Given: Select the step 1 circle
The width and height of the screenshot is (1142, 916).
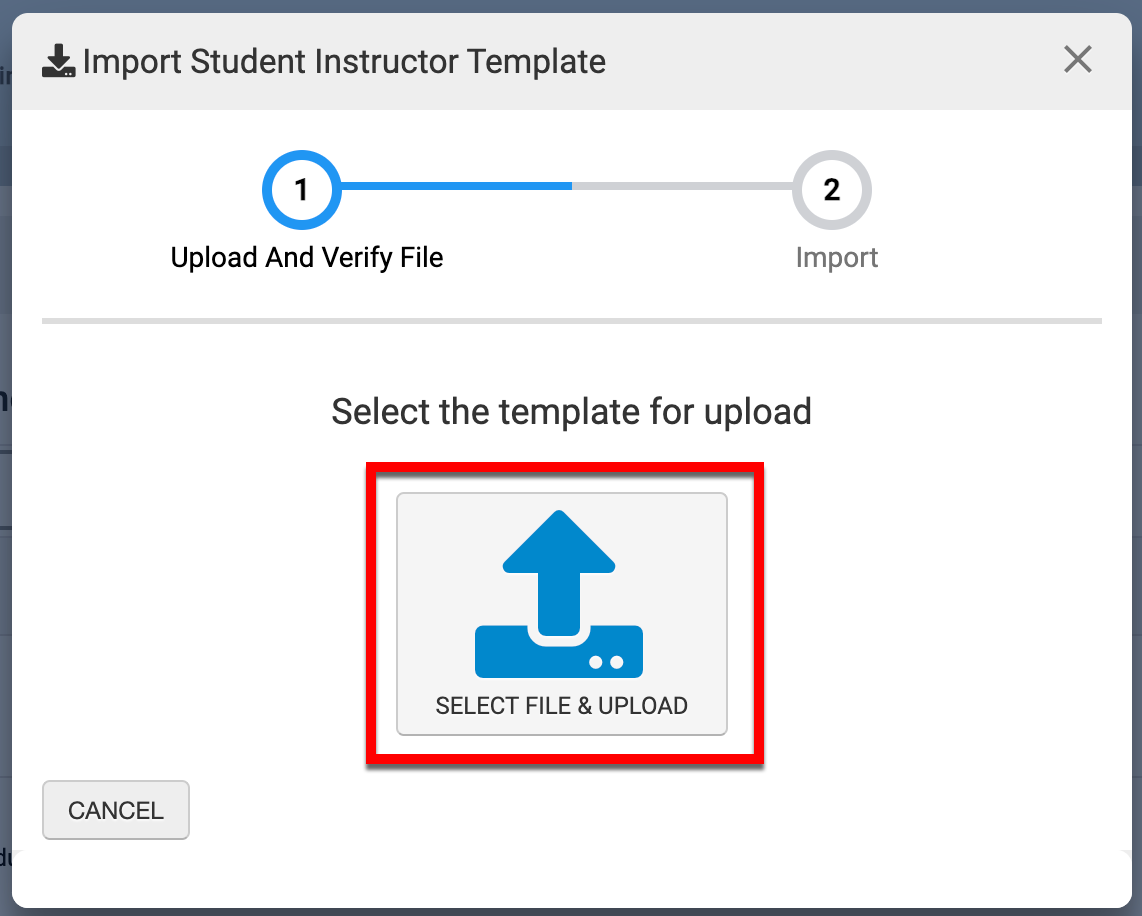Looking at the screenshot, I should coord(302,189).
